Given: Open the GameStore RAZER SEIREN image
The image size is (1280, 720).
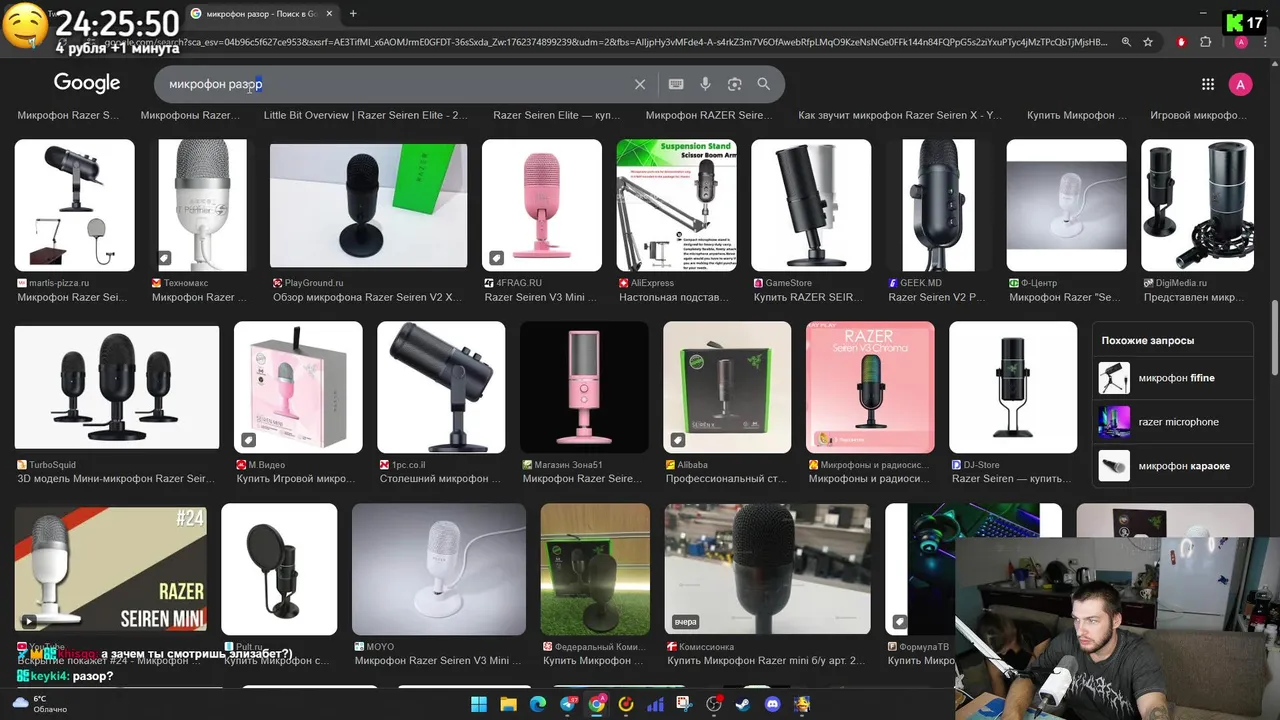Looking at the screenshot, I should [811, 205].
